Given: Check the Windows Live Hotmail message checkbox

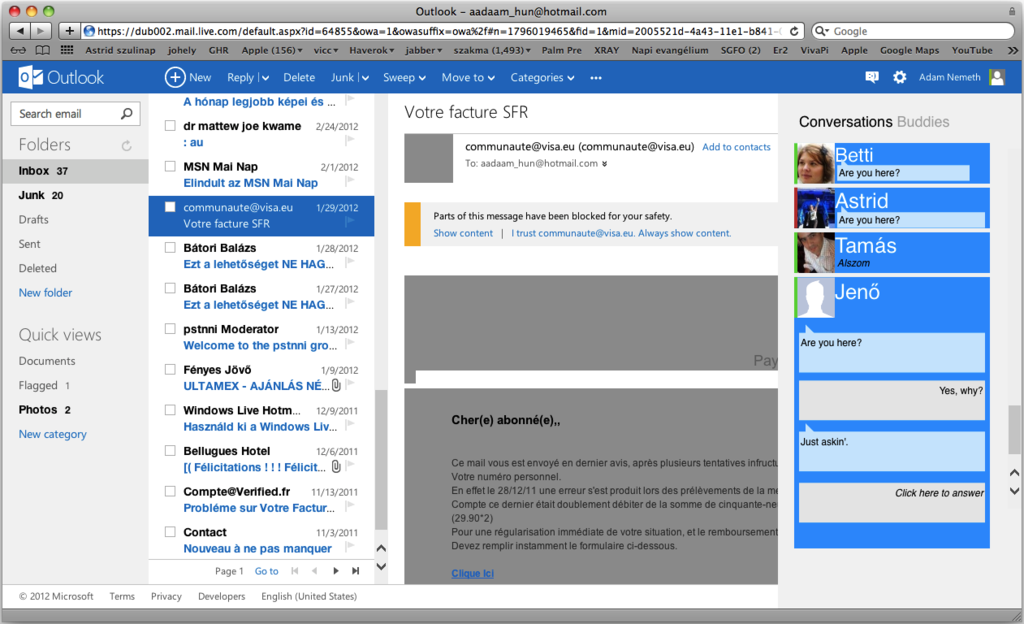Looking at the screenshot, I should tap(170, 410).
